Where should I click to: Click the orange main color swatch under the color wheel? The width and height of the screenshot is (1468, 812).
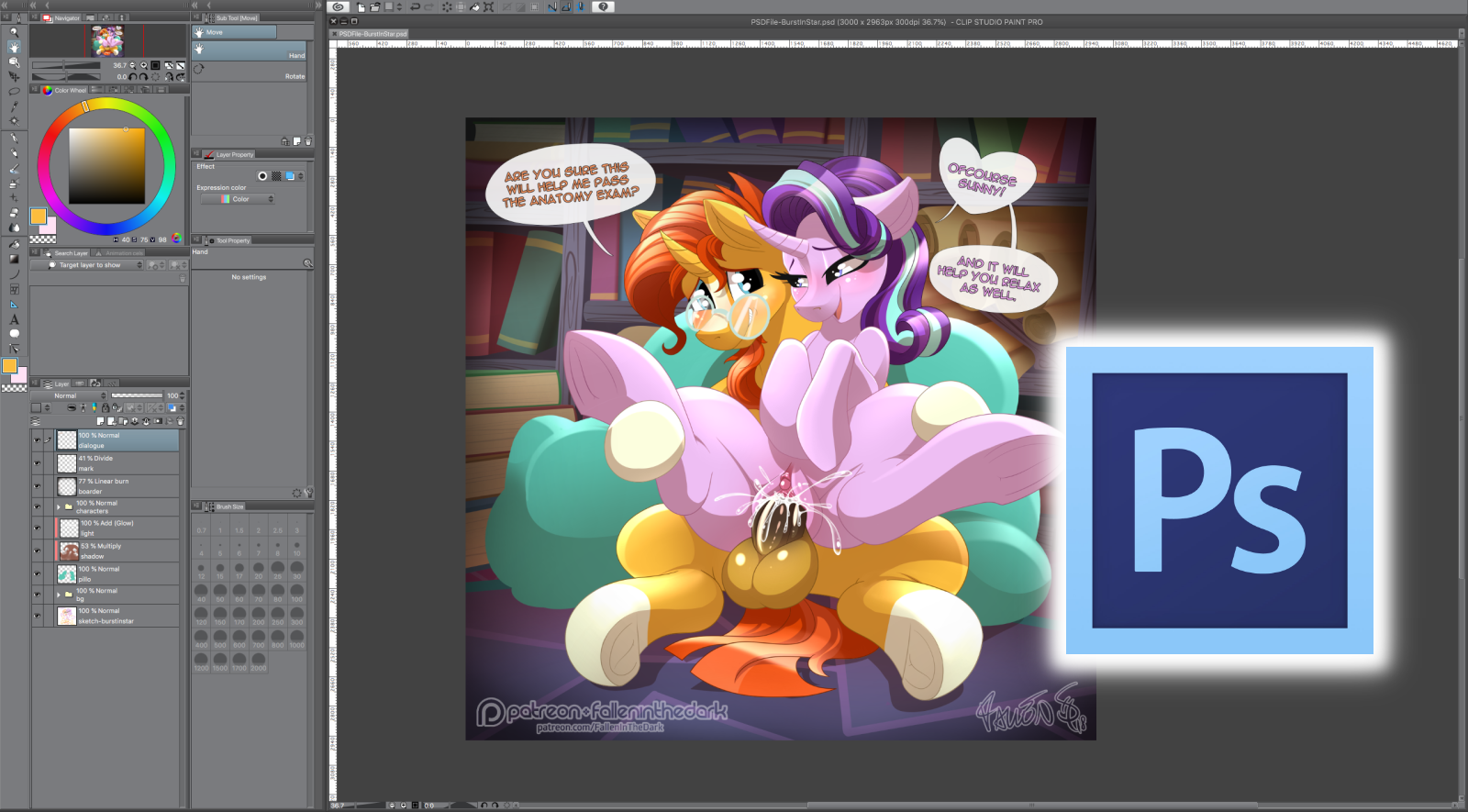point(38,217)
